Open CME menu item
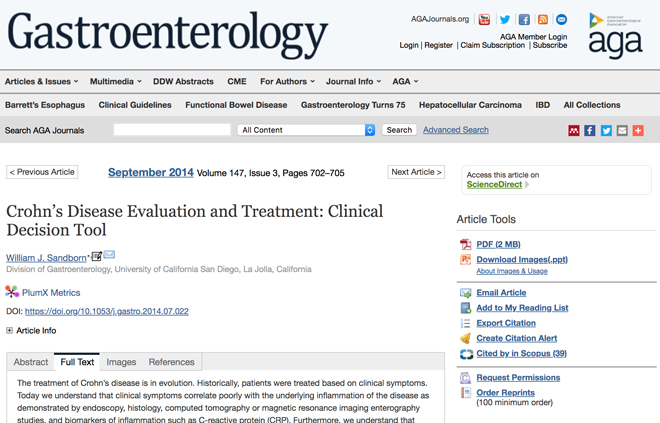This screenshot has width=660, height=423. point(237,81)
